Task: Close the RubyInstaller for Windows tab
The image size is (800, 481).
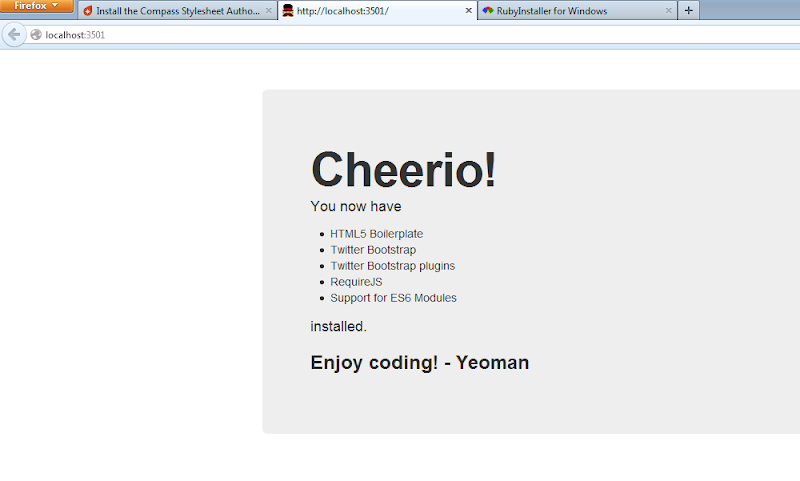Action: tap(668, 11)
